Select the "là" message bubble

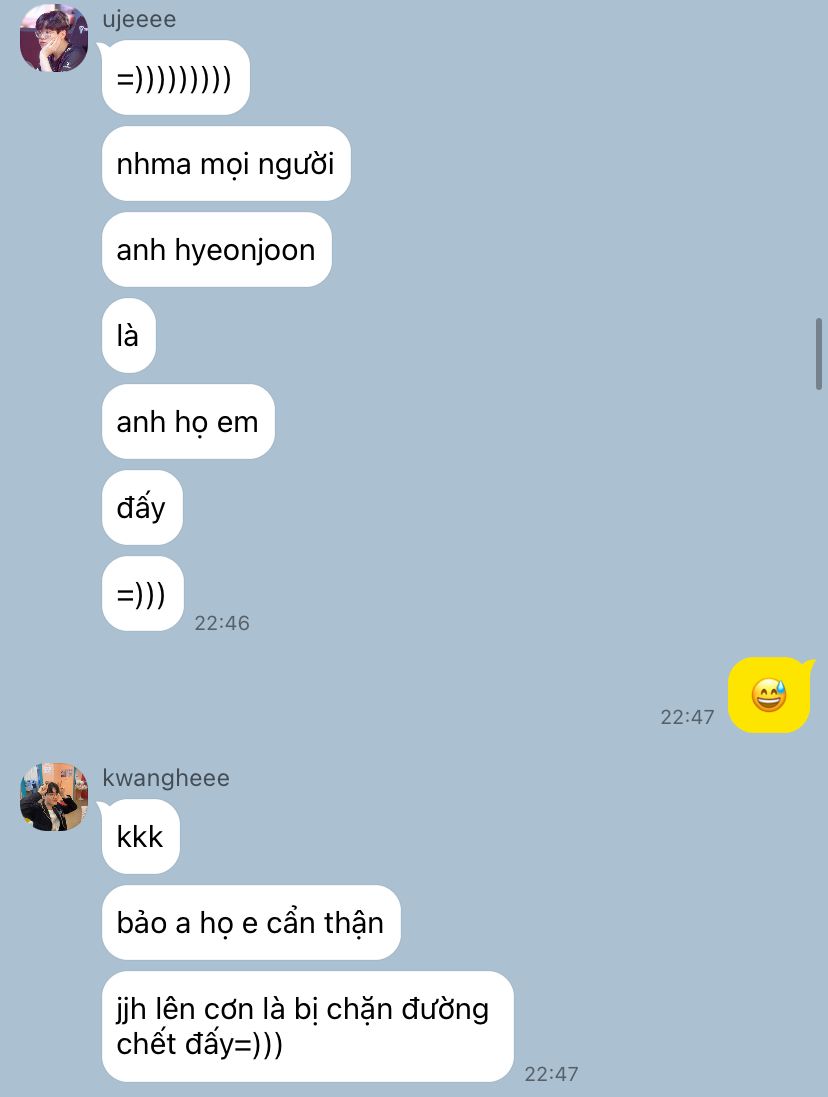[x=129, y=336]
